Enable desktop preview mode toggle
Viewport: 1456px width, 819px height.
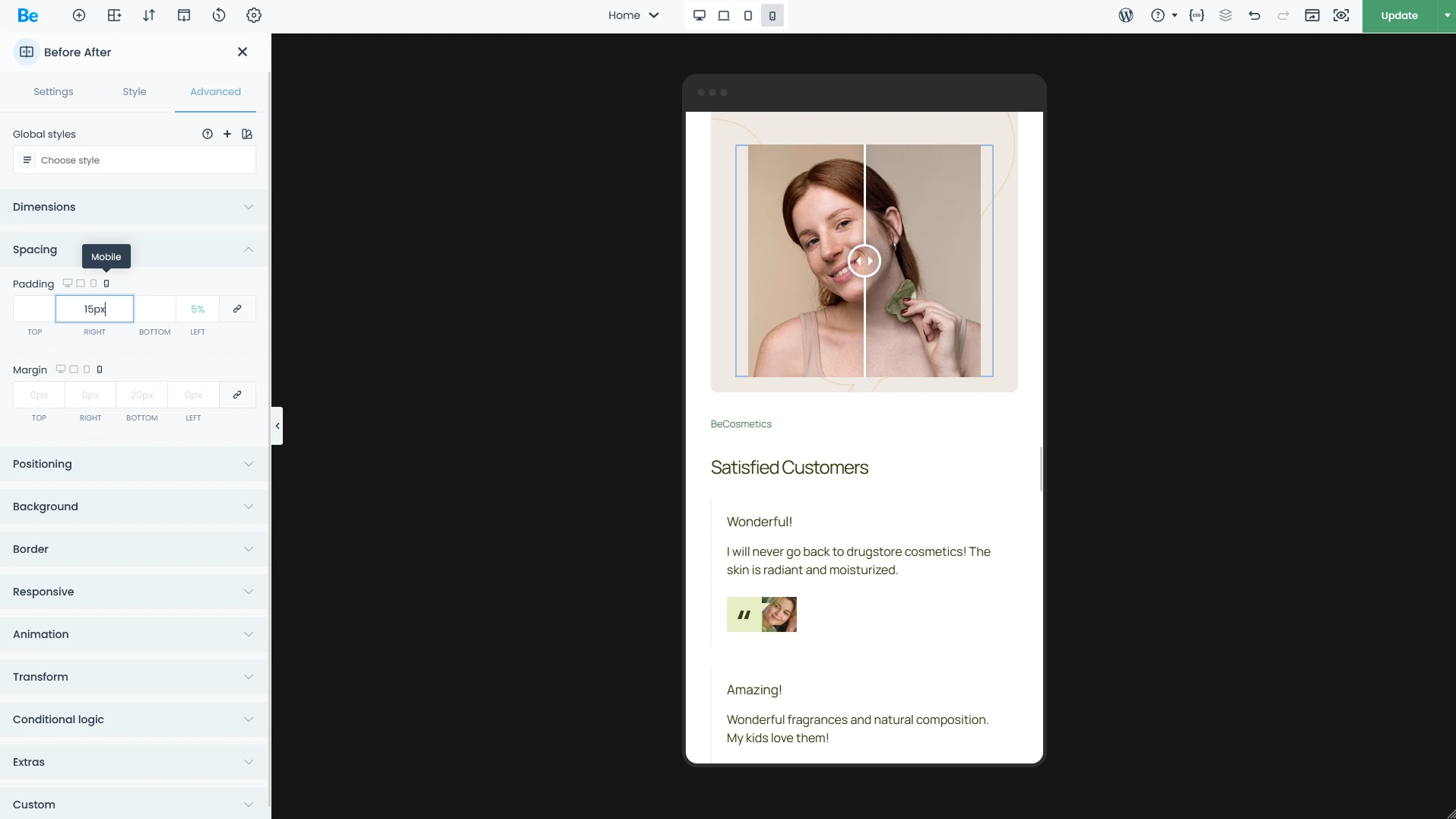click(699, 15)
